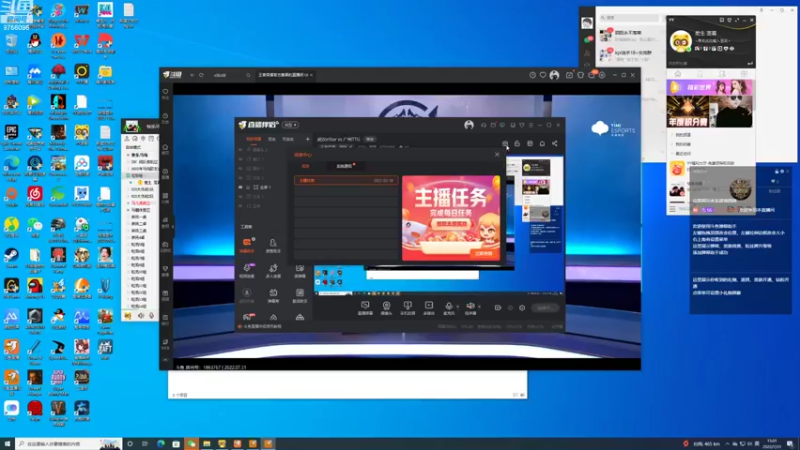Click the user avatar in Huya top bar

(555, 75)
